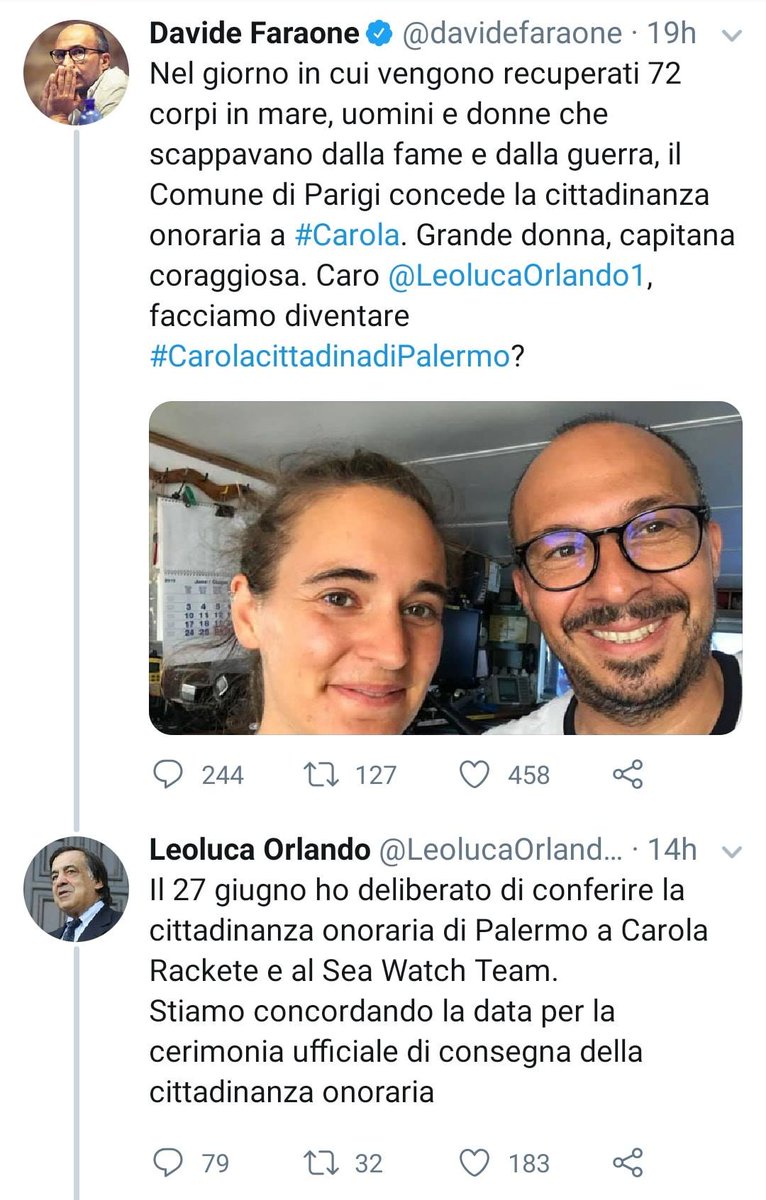The height and width of the screenshot is (1200, 766).
Task: Open the #Carola hashtag
Action: [x=348, y=235]
